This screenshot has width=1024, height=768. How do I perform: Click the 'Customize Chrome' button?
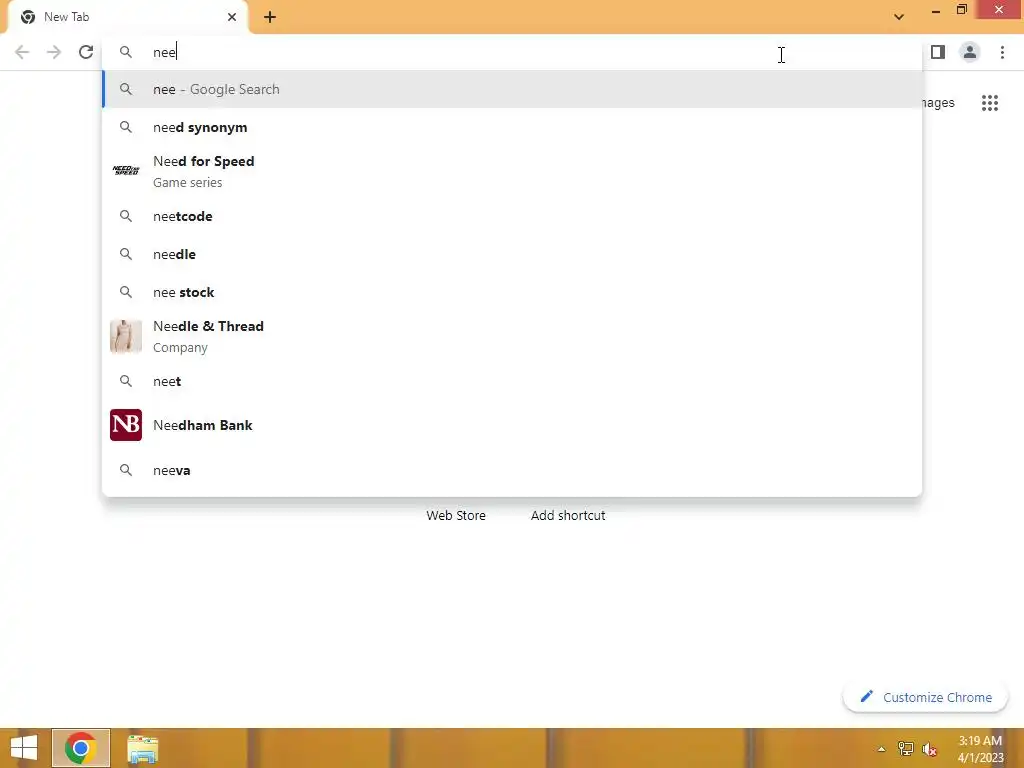click(x=925, y=697)
